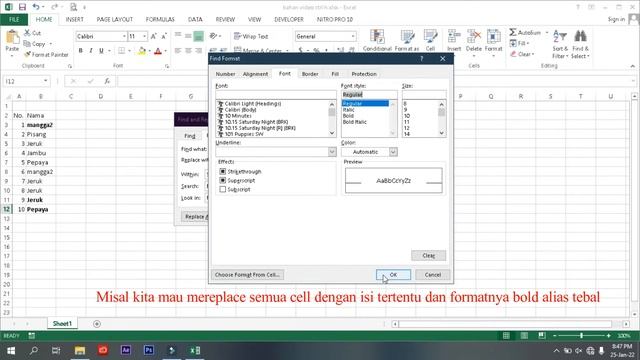This screenshot has width=640, height=360.
Task: Open the FILE menu tab
Action: 14,19
